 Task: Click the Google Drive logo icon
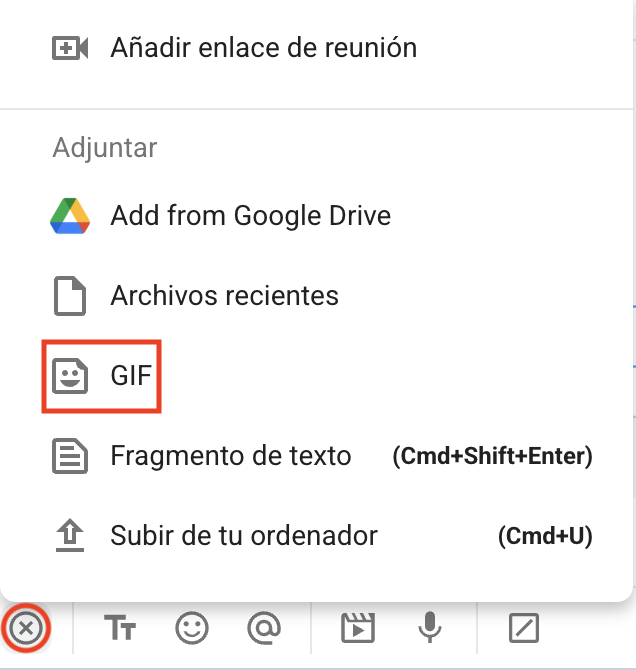pyautogui.click(x=70, y=216)
